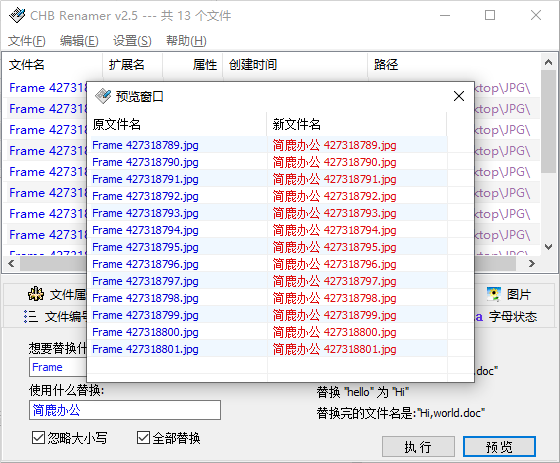Open the 编辑(E) menu
Viewport: 560px width, 463px height.
point(79,41)
